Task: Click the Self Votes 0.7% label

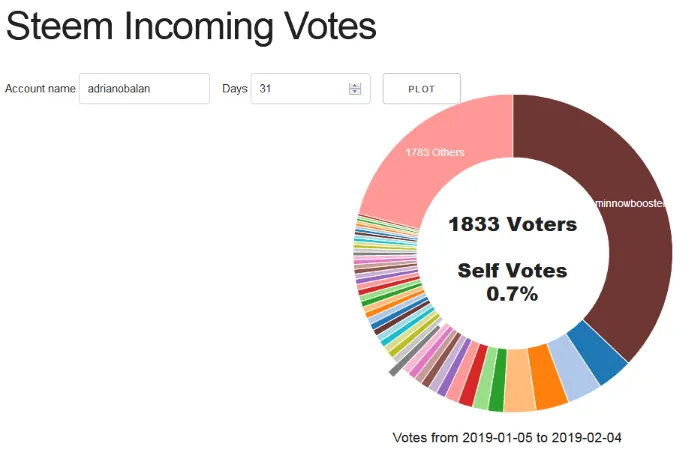Action: 512,282
